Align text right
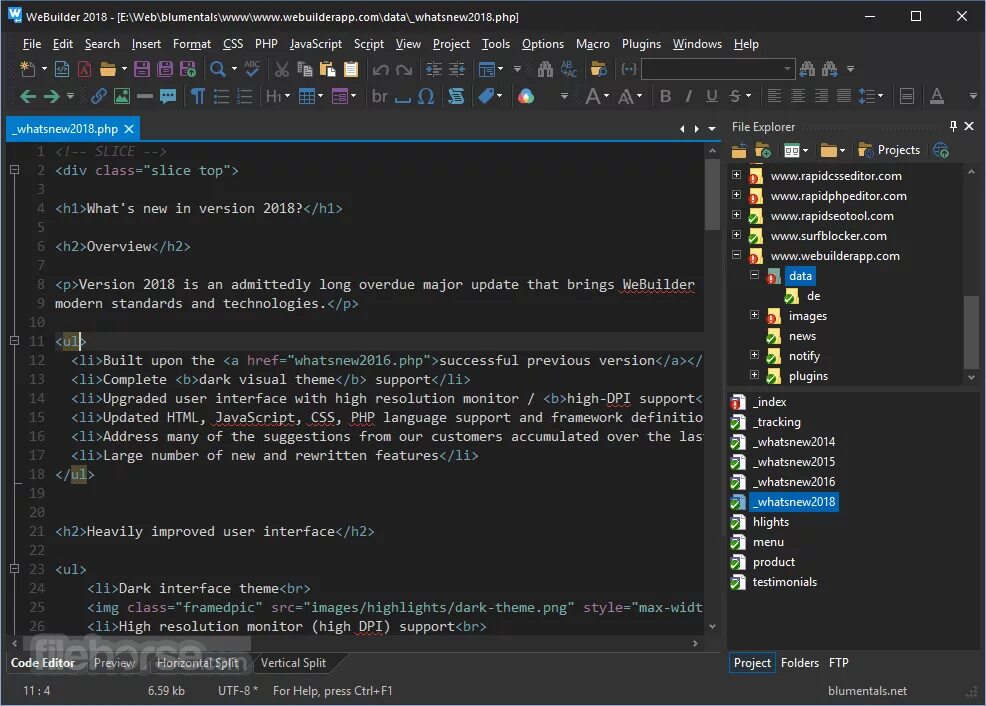Viewport: 986px width, 706px height. (821, 96)
